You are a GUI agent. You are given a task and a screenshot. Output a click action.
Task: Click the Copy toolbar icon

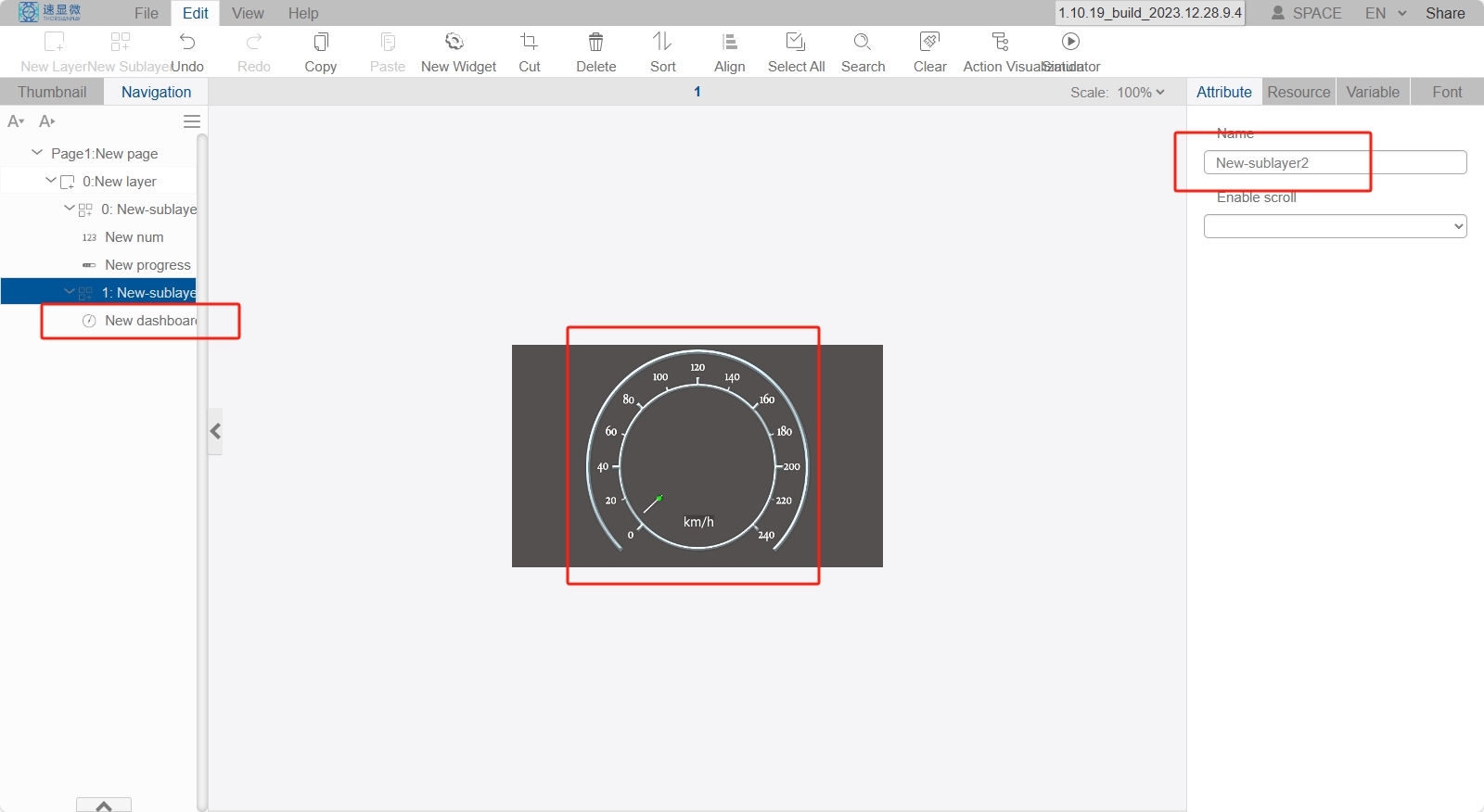point(321,42)
